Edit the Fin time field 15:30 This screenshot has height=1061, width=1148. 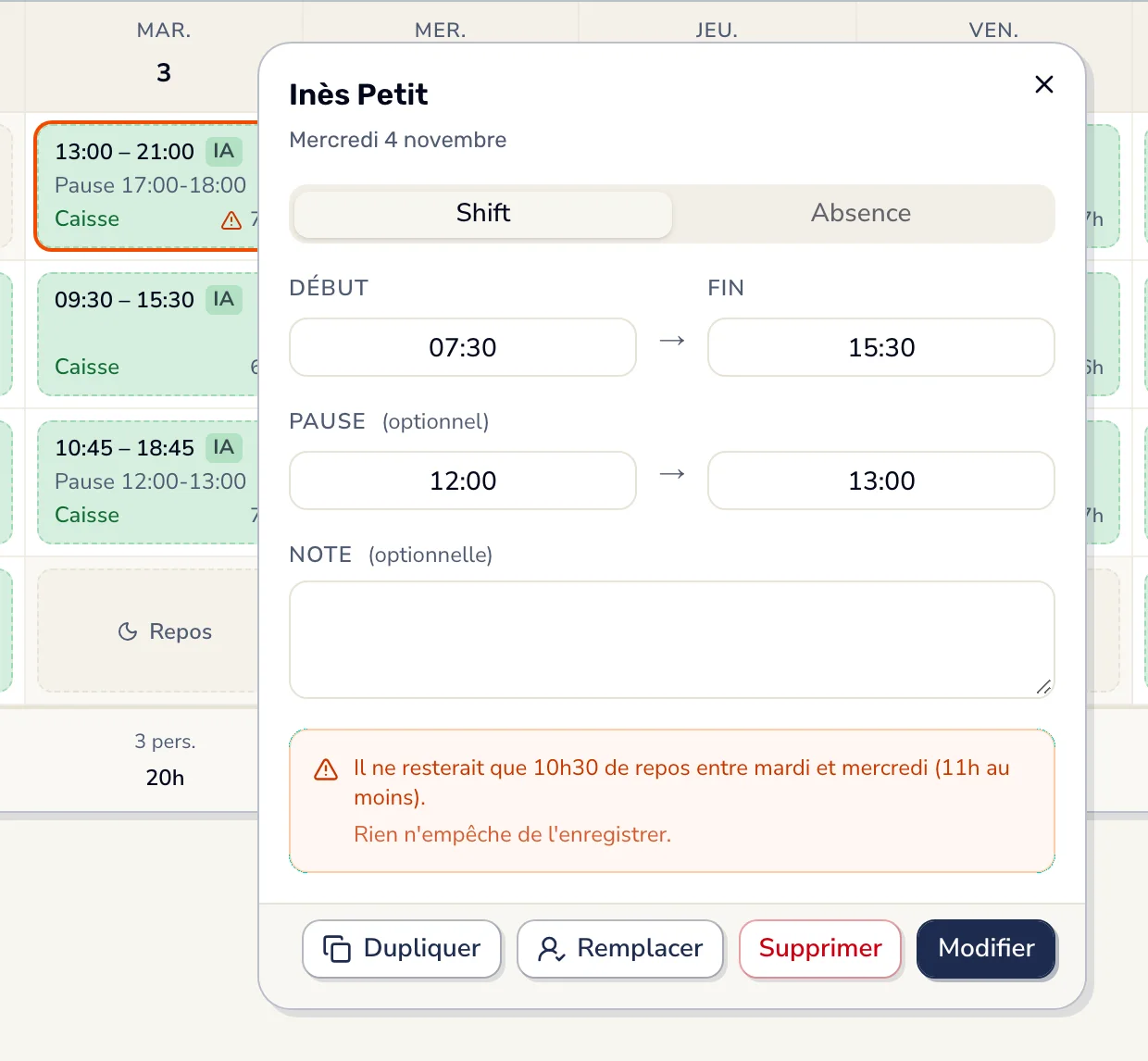pos(881,347)
